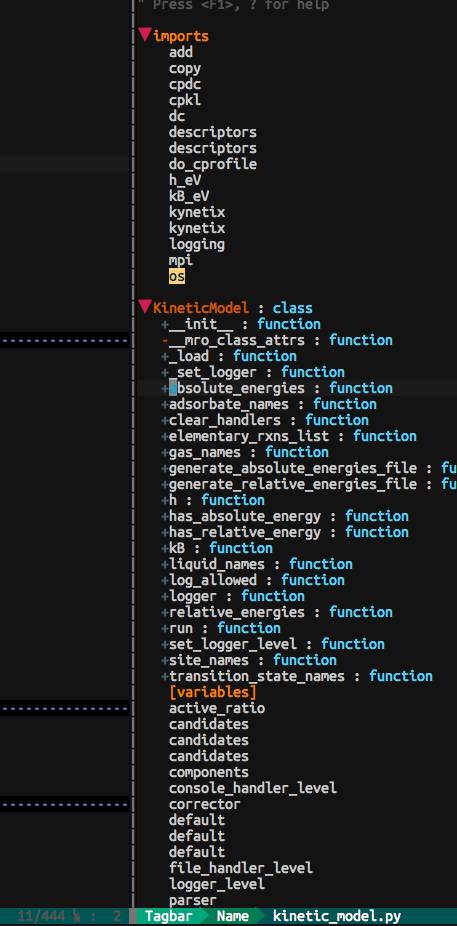The image size is (457, 926).
Task: Go to absolute_energies function tag
Action: click(237, 388)
